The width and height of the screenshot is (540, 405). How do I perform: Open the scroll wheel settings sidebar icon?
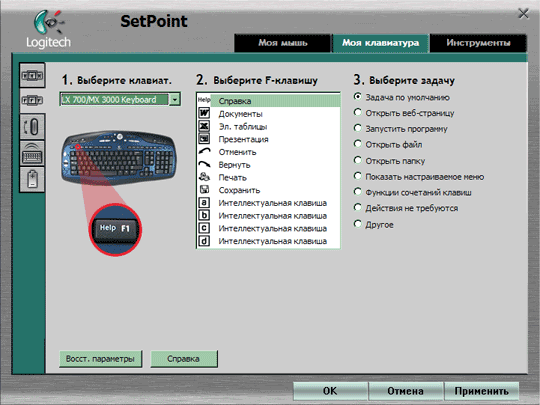click(x=32, y=126)
